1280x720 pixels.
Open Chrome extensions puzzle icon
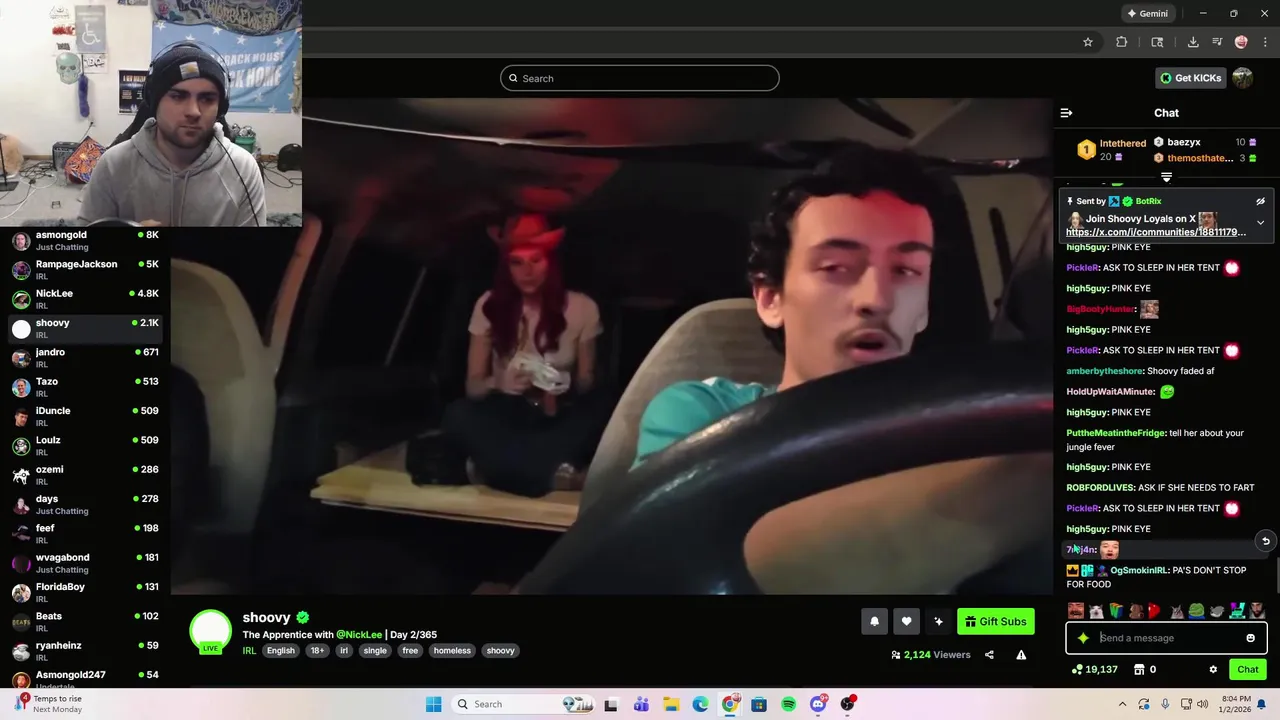pos(1121,42)
